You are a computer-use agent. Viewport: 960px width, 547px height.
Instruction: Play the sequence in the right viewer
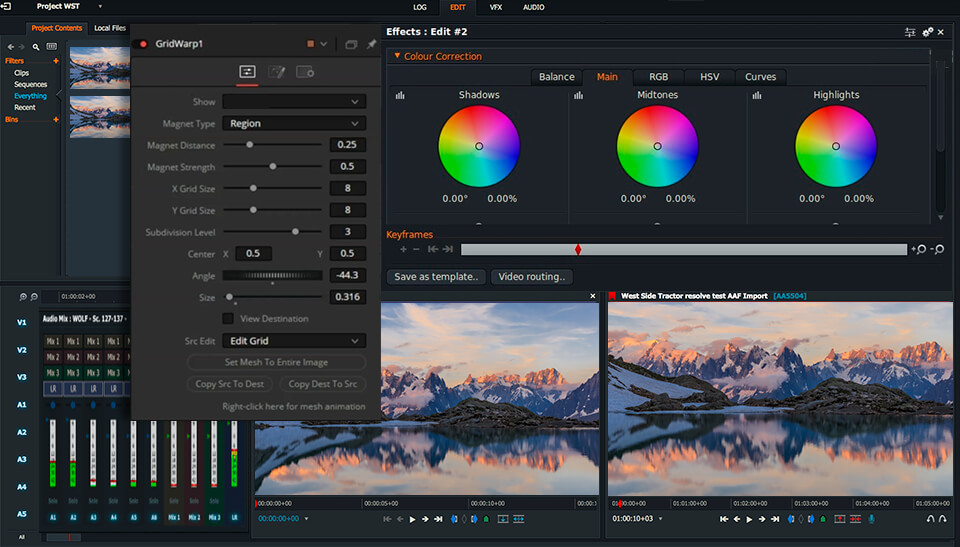(x=749, y=519)
